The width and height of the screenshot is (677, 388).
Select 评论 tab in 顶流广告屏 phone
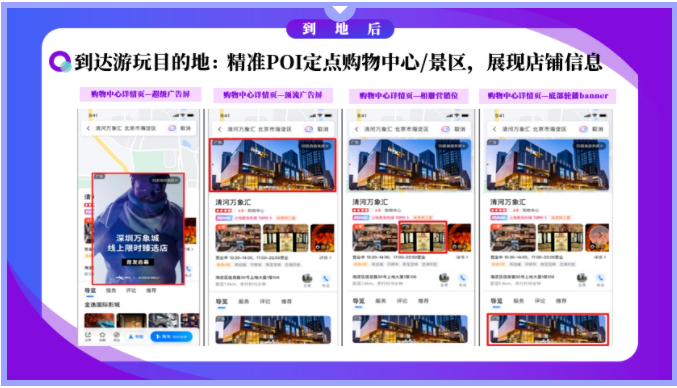point(265,301)
